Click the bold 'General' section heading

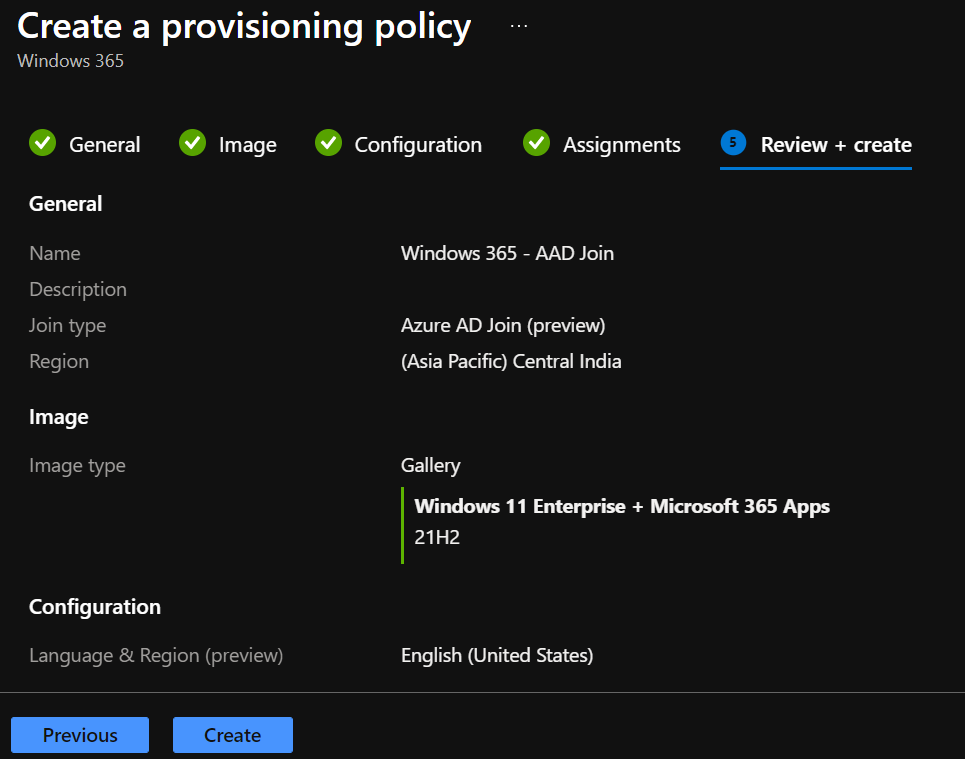(66, 204)
